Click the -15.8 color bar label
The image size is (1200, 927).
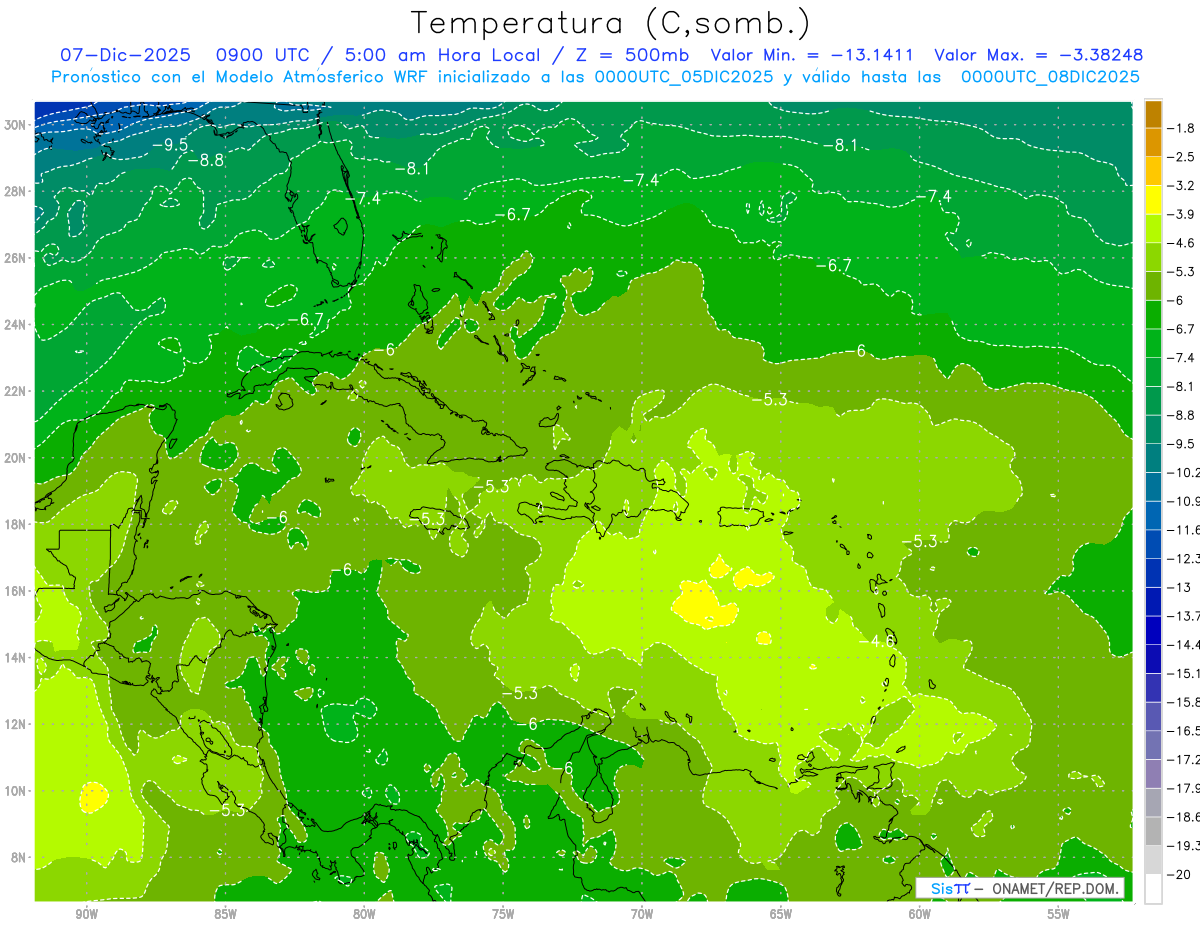coord(1184,702)
